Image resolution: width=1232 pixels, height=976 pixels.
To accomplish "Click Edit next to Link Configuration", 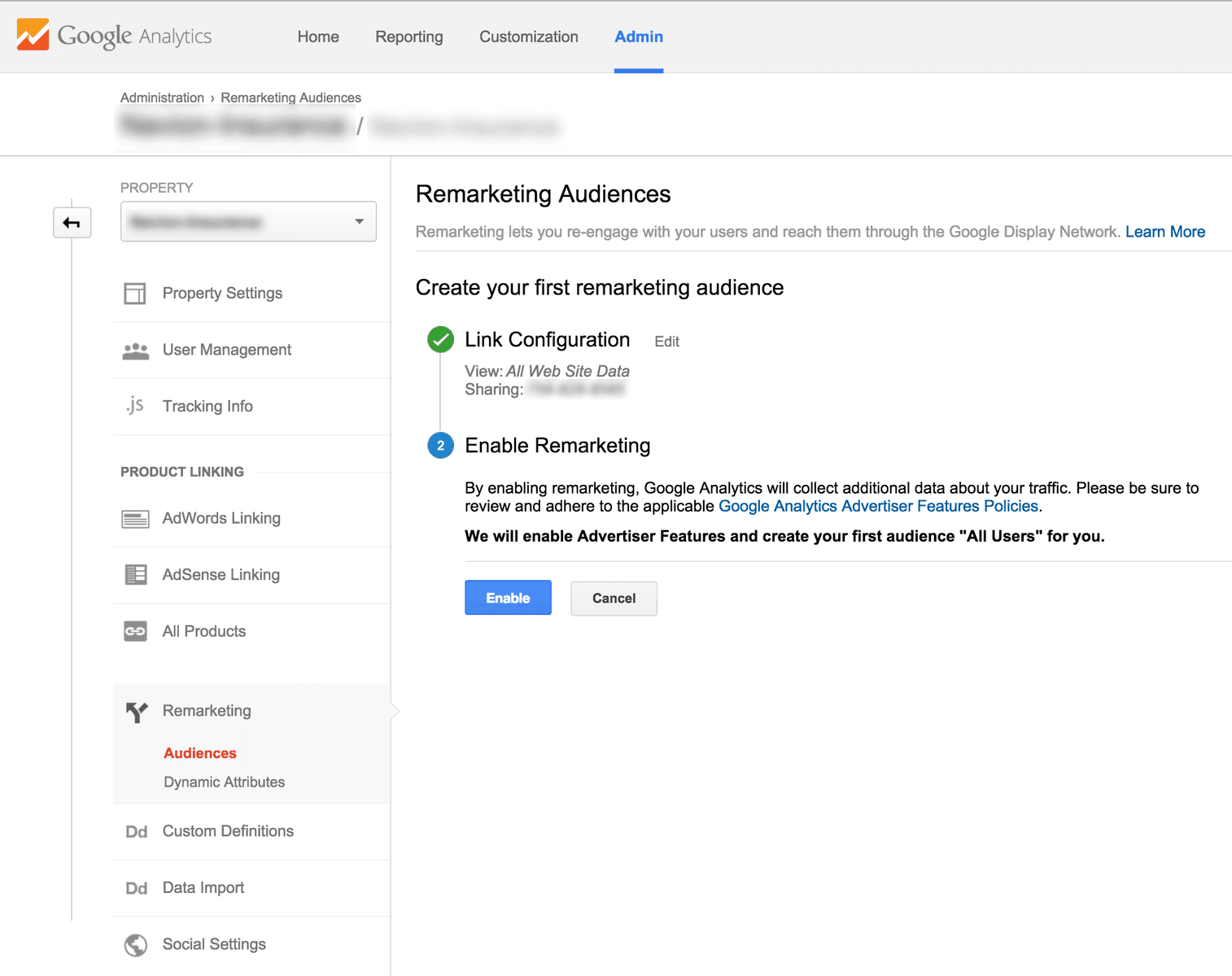I will tap(666, 342).
